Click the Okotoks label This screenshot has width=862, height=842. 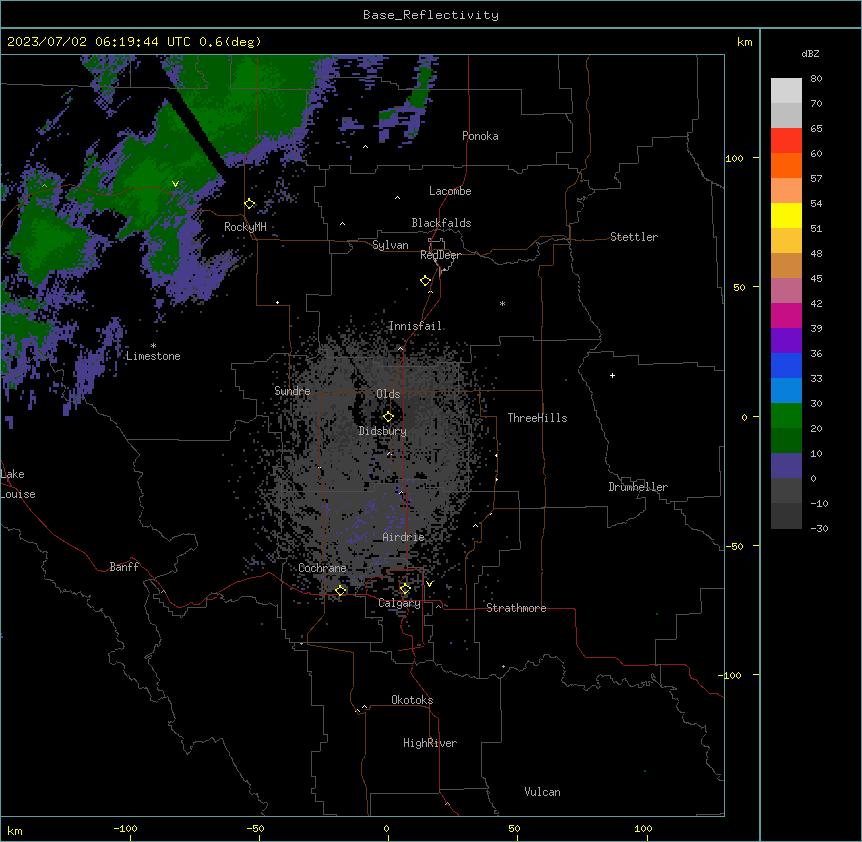tap(412, 700)
